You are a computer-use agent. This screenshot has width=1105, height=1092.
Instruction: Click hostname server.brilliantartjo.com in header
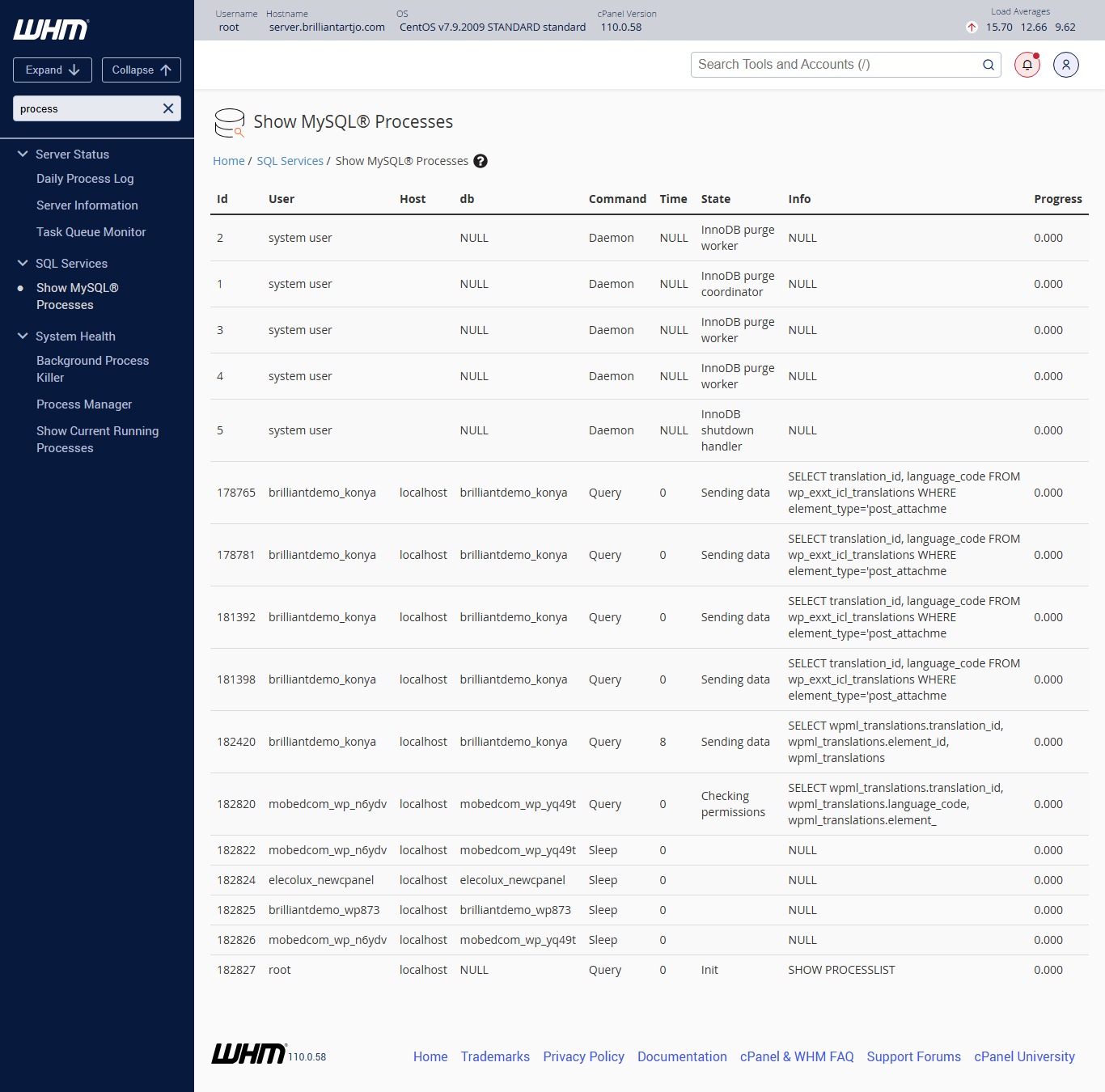[327, 27]
